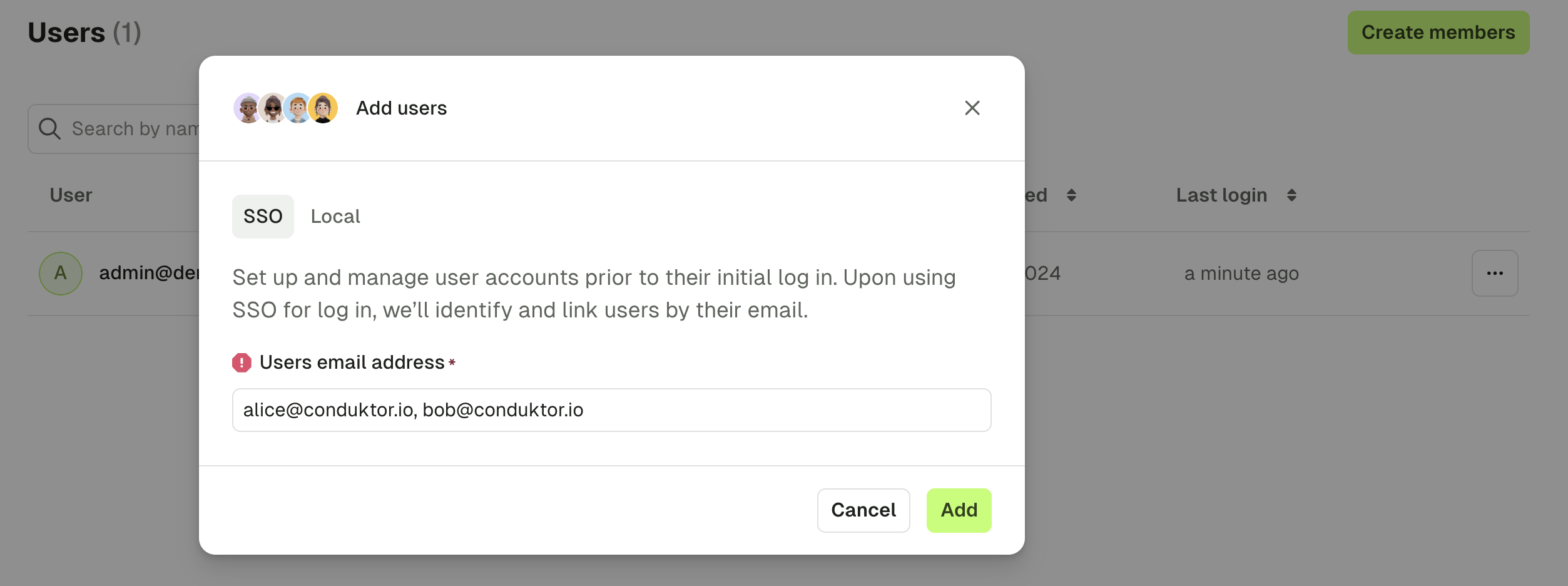Click the Last login column header
Image resolution: width=1568 pixels, height=586 pixels.
pyautogui.click(x=1221, y=195)
